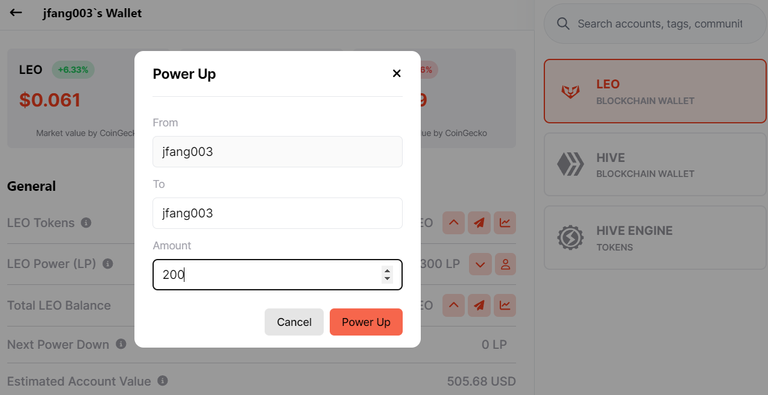Click the send icon in LEO Tokens row
This screenshot has height=395, width=768.
tap(479, 223)
